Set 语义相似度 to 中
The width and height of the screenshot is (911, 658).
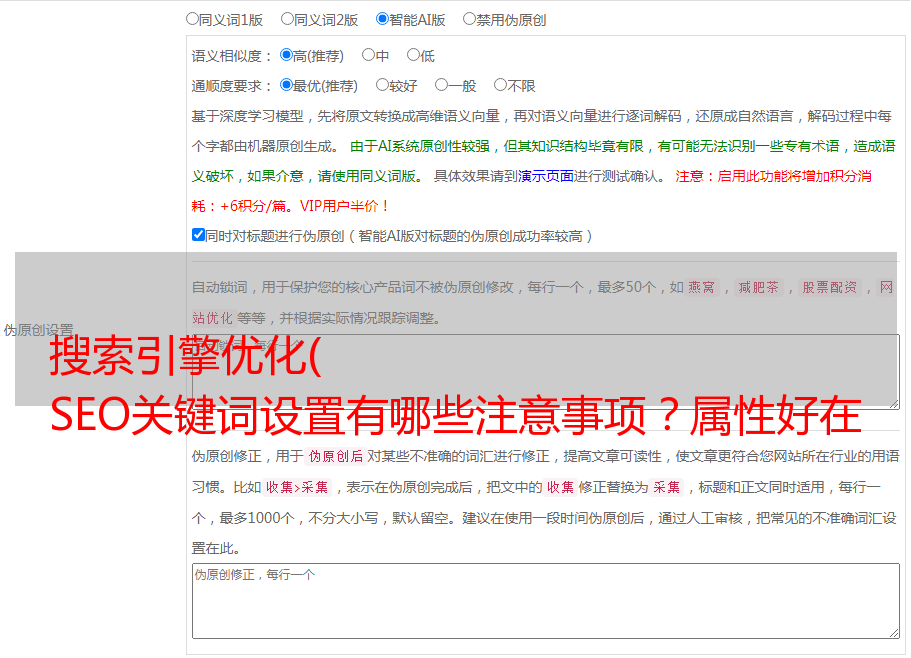(368, 55)
